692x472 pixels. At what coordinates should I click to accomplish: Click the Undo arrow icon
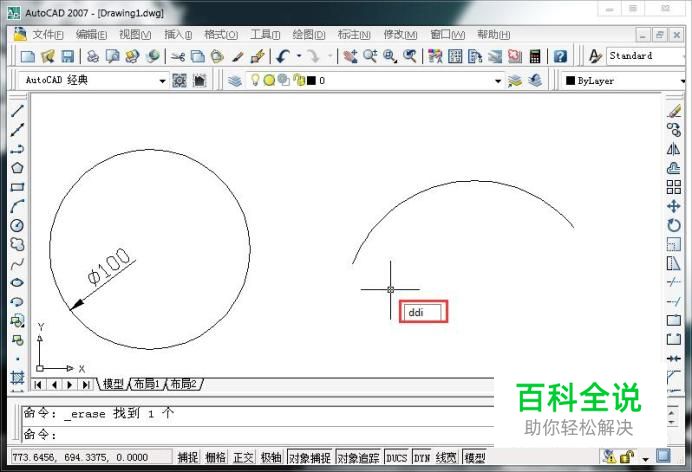pos(283,56)
